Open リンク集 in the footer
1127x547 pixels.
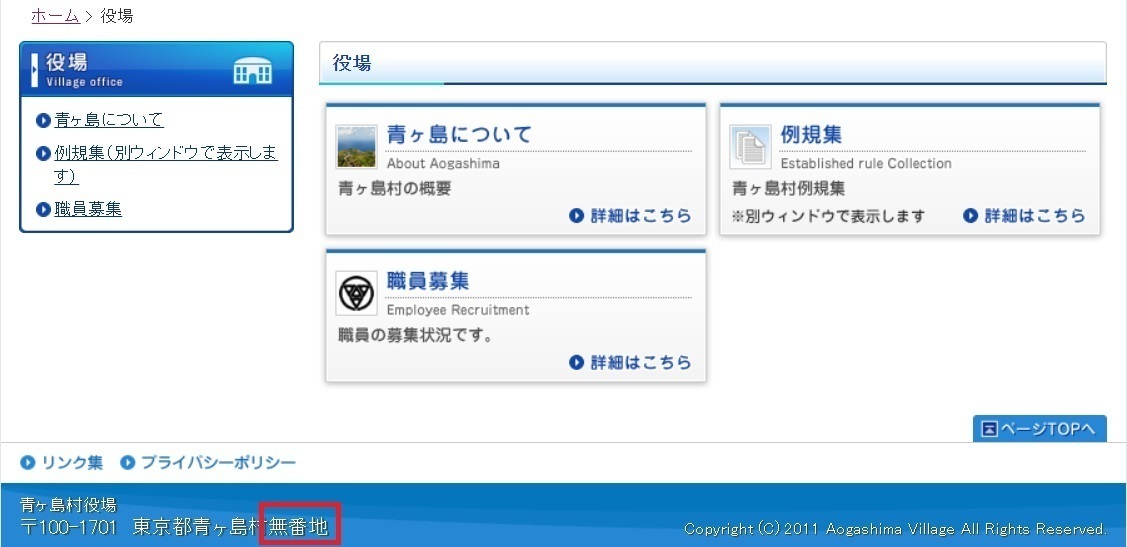click(x=72, y=462)
